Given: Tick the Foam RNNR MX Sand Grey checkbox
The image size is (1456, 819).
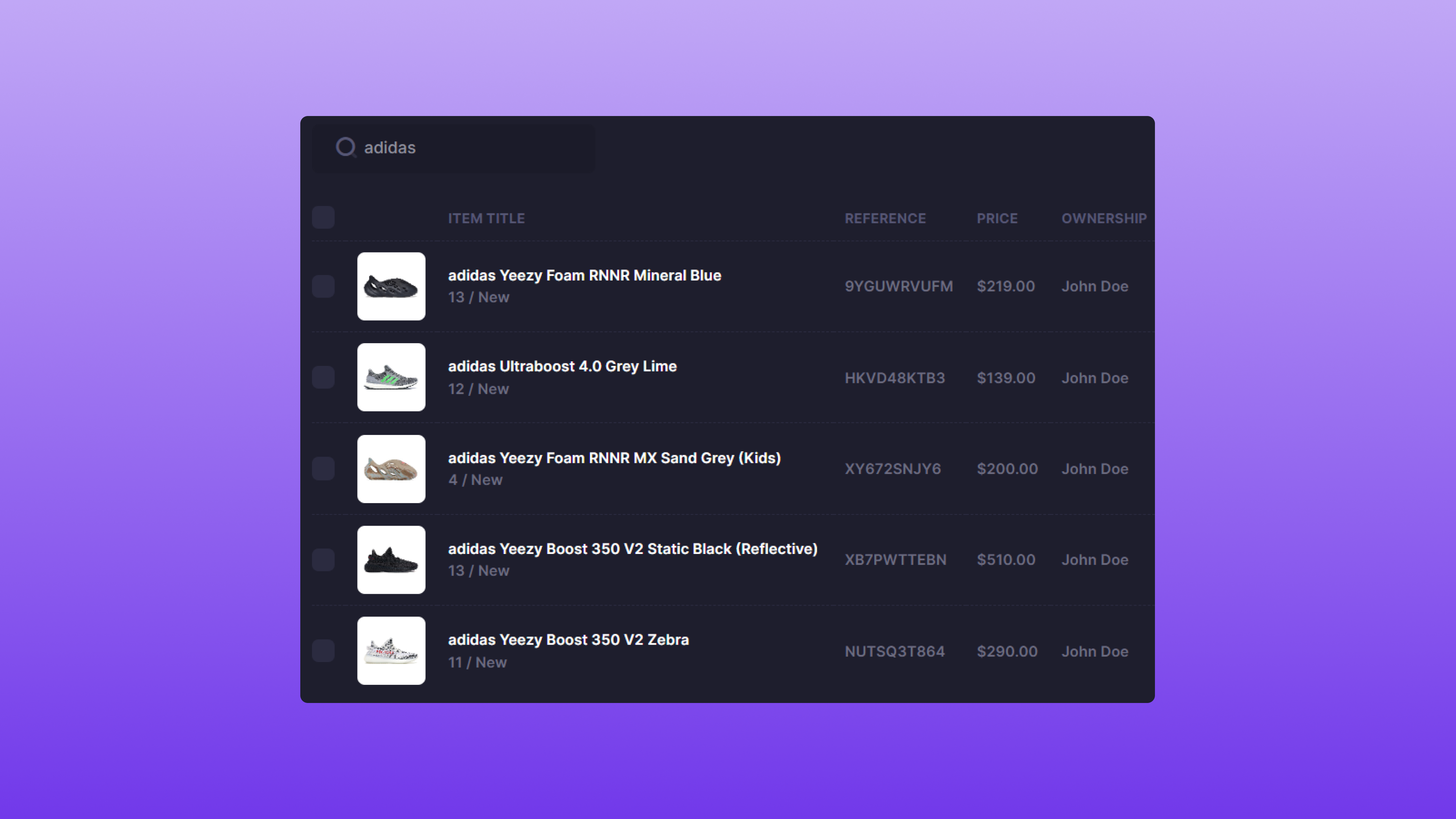Looking at the screenshot, I should 323,469.
